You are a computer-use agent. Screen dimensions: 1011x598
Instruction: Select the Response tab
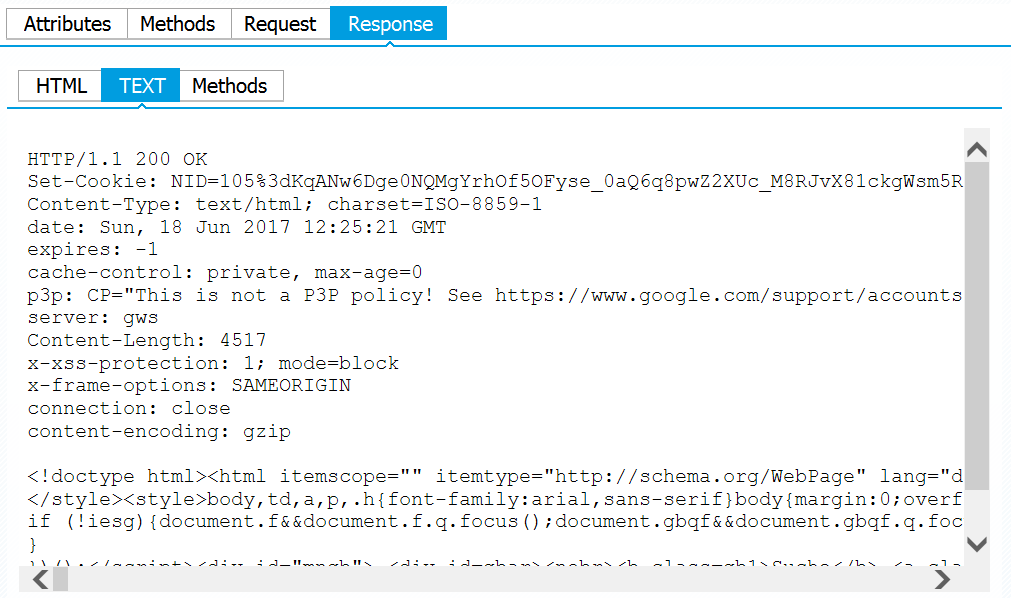click(x=389, y=24)
